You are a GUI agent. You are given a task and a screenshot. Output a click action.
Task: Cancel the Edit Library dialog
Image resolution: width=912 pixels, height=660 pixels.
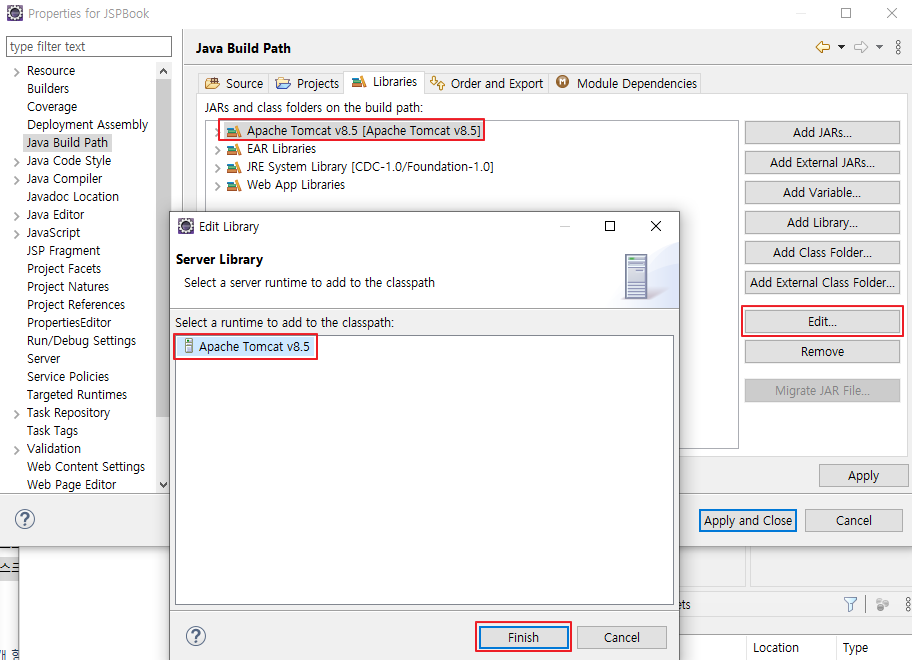coord(621,637)
